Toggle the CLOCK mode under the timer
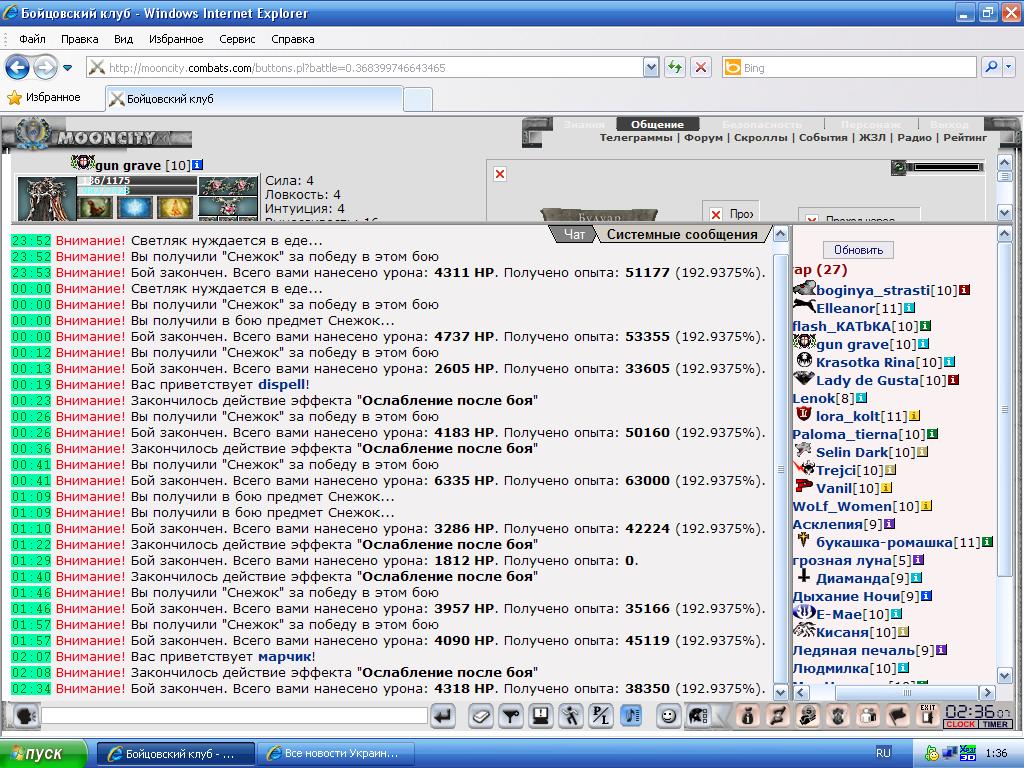Screen dimensions: 1024x768 click(x=960, y=724)
